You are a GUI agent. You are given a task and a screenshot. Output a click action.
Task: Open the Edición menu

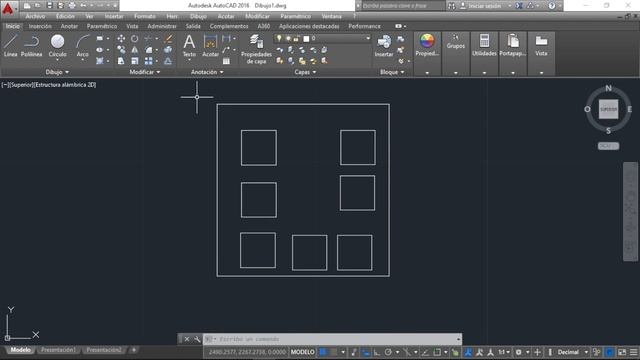pyautogui.click(x=65, y=16)
